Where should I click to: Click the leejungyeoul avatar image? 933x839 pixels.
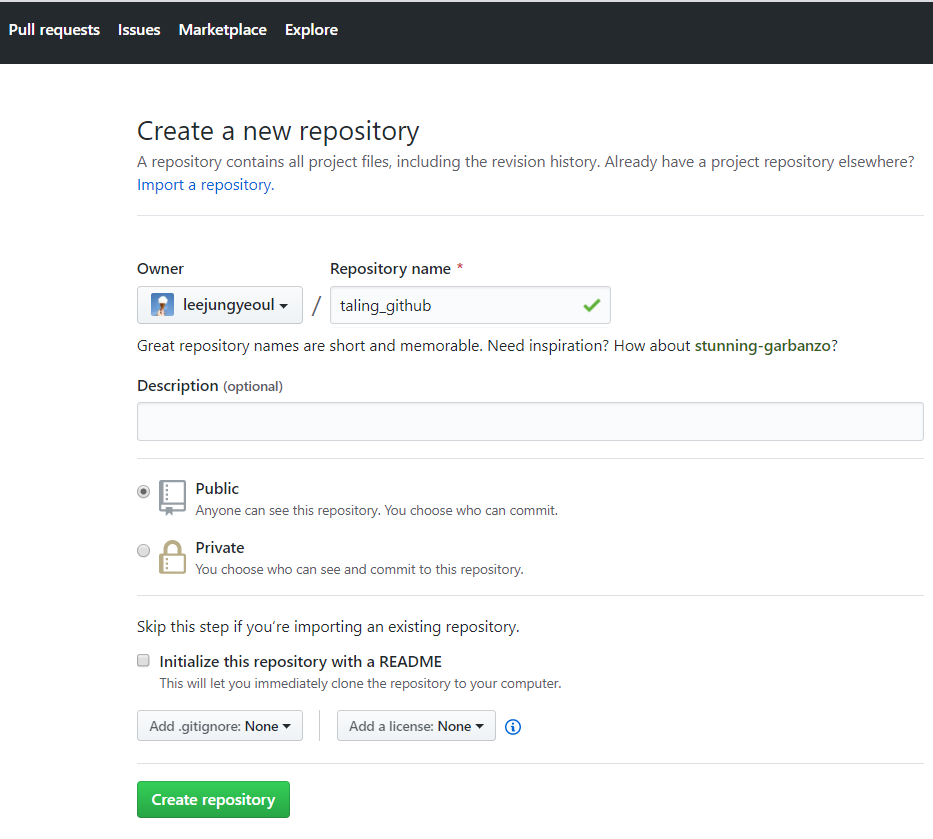point(162,305)
